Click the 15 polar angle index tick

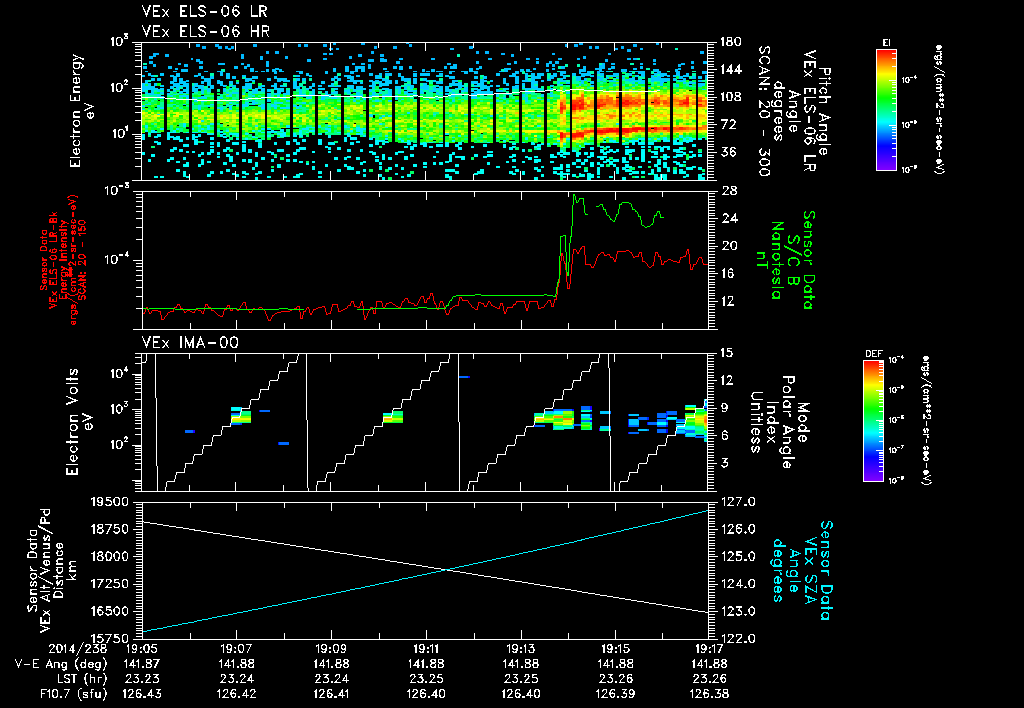[x=726, y=353]
